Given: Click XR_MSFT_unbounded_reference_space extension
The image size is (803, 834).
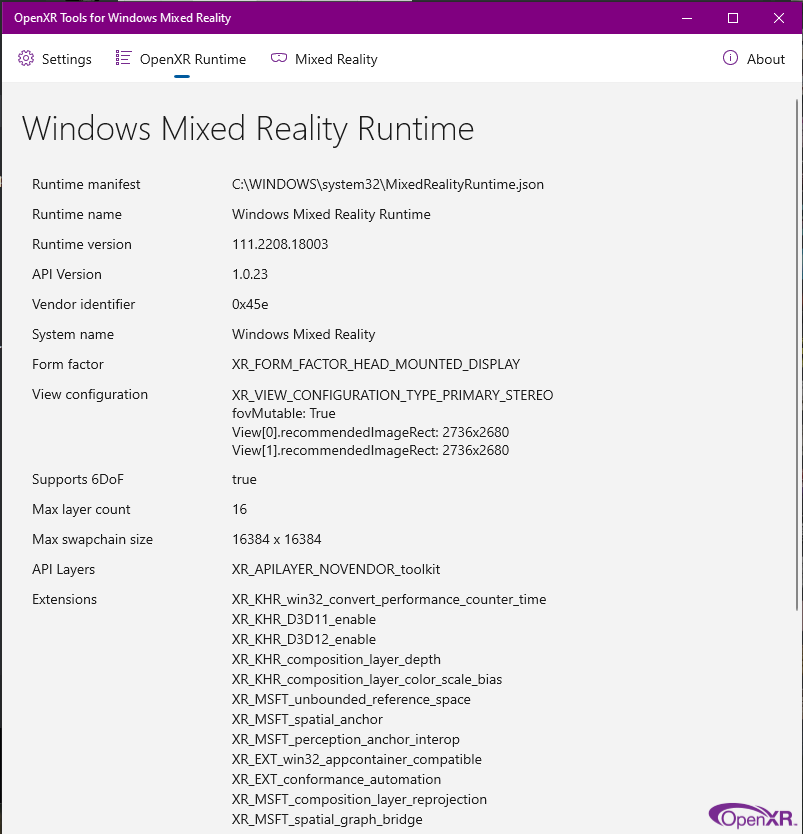Looking at the screenshot, I should click(x=351, y=699).
